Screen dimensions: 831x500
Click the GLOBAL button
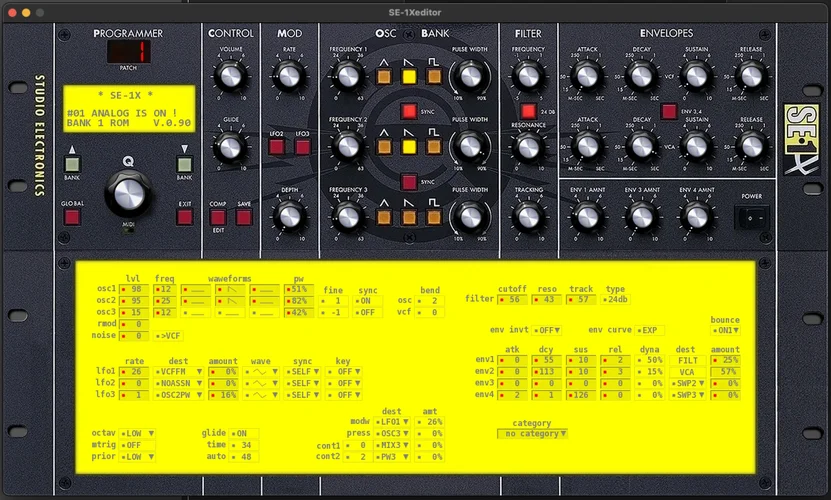click(72, 217)
